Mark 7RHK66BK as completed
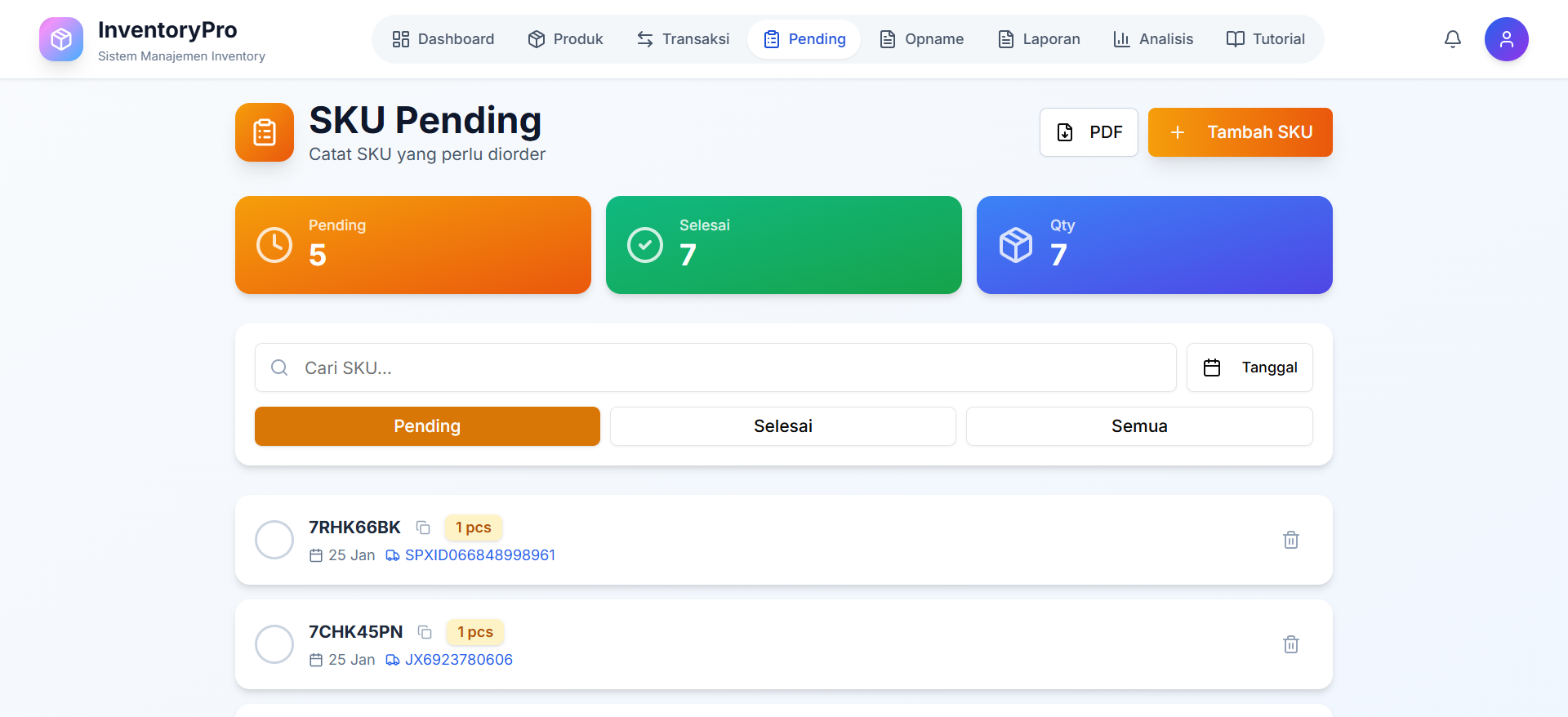The image size is (1568, 717). [x=274, y=540]
